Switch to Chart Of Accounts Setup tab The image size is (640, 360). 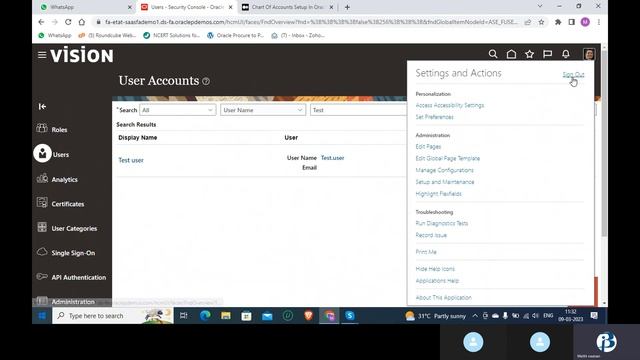pos(287,7)
